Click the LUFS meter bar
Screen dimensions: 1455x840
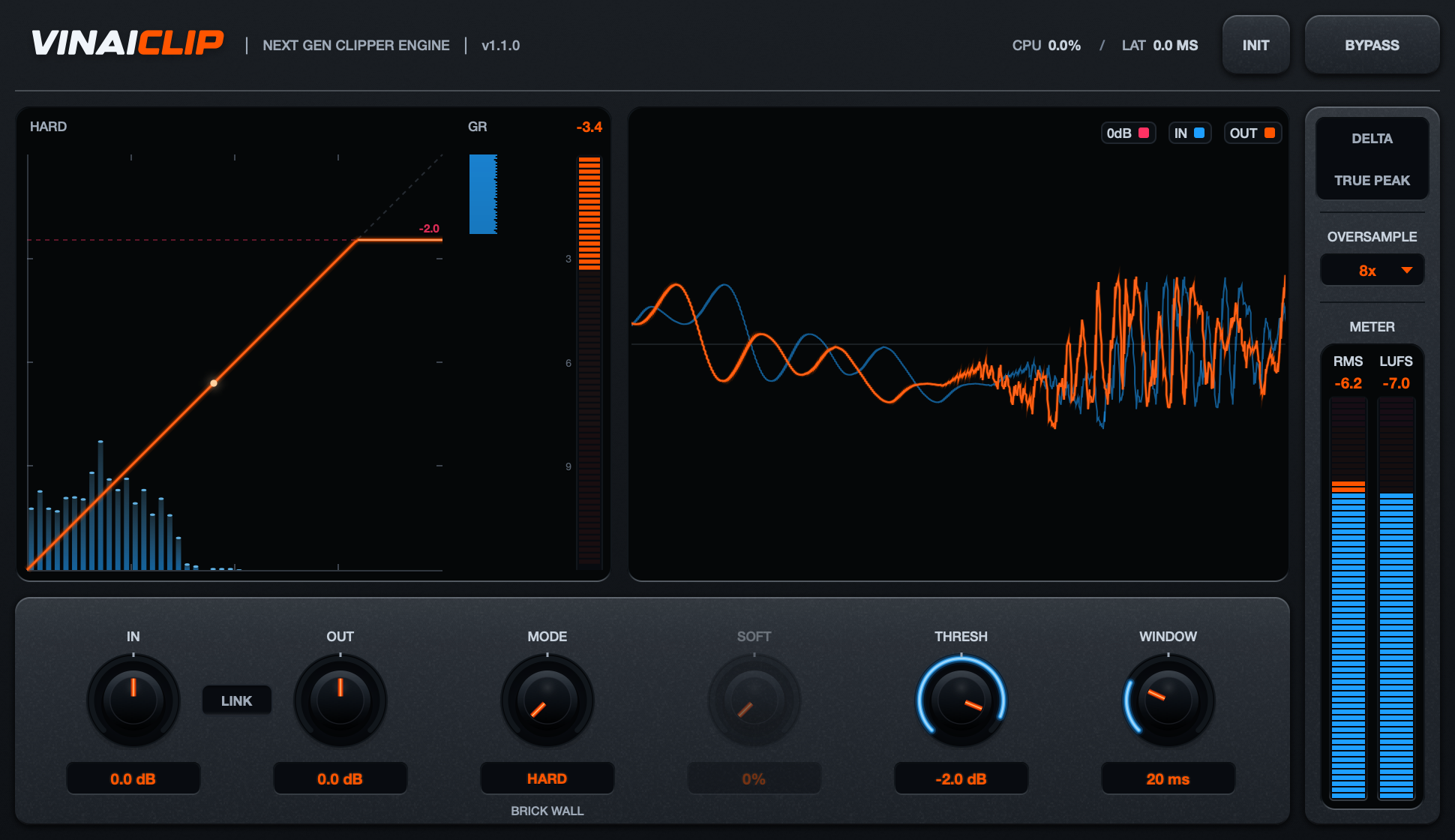coord(1396,598)
